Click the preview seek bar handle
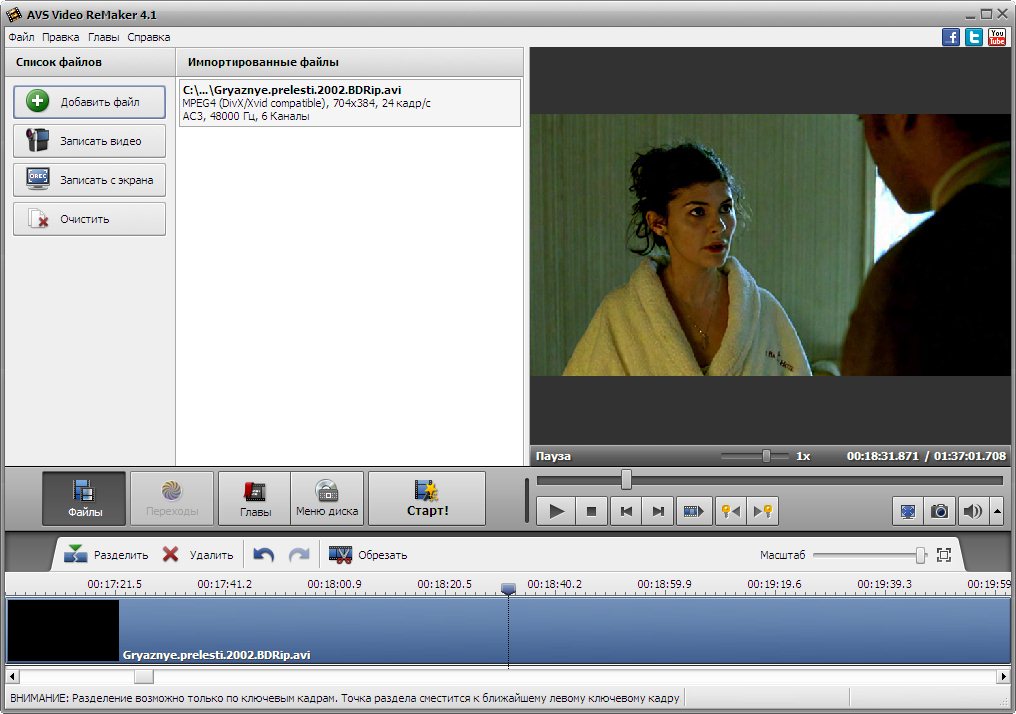1016x714 pixels. point(626,479)
